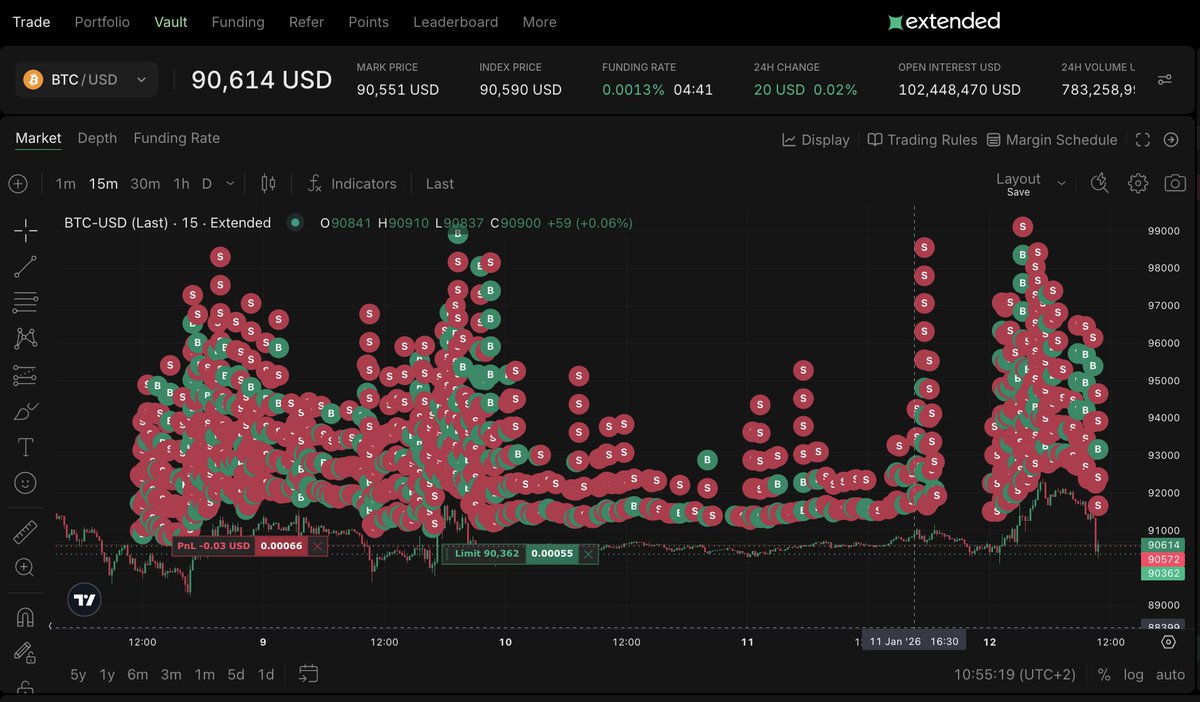Navigate to the Funding page
Image resolution: width=1200 pixels, height=702 pixels.
[x=238, y=21]
